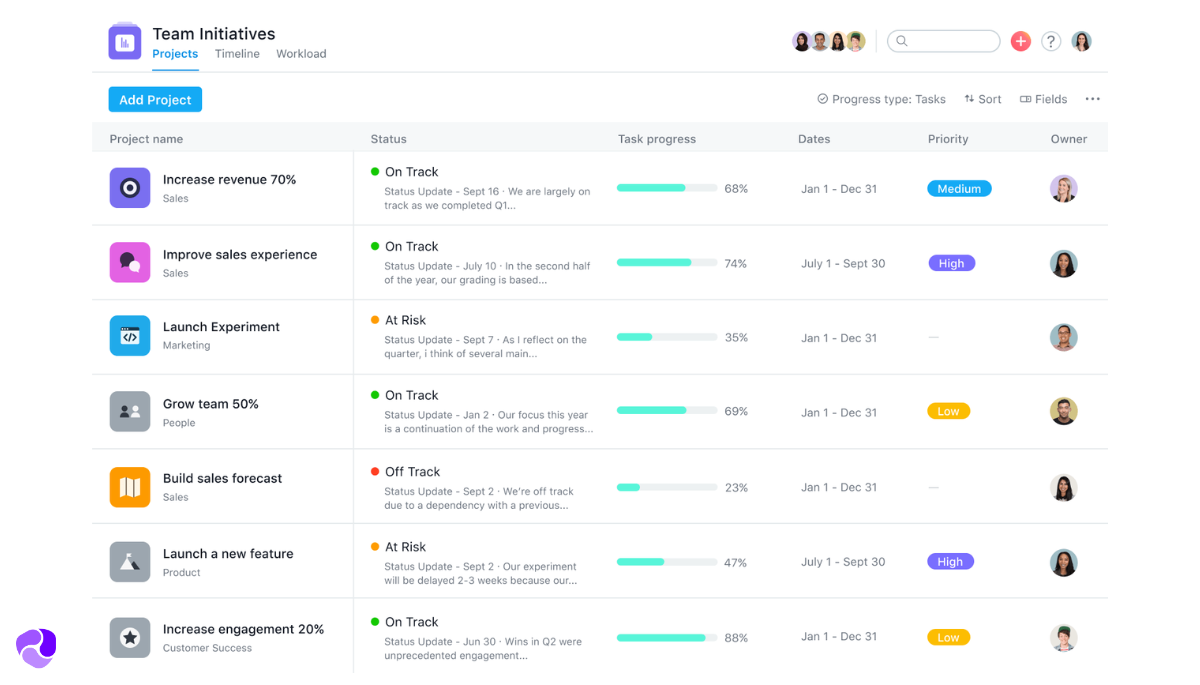Open the help question mark icon

(x=1051, y=41)
